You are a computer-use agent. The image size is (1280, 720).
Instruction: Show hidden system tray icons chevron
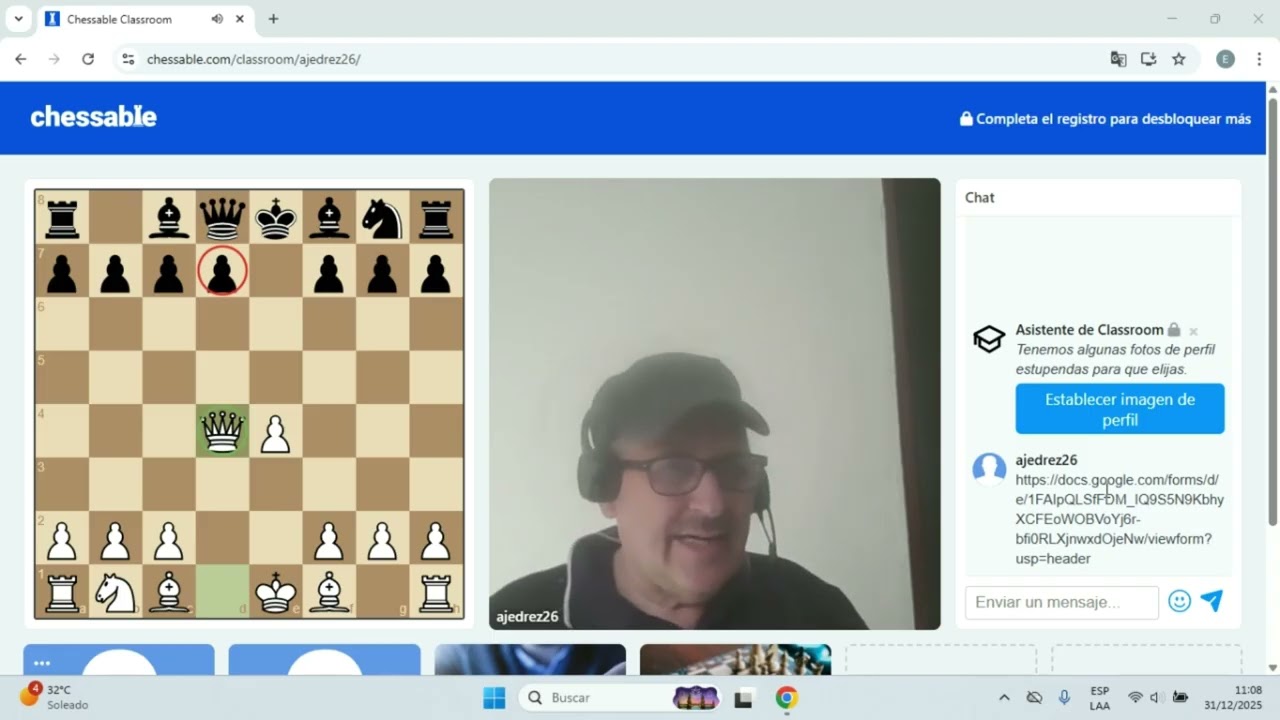pos(1004,697)
